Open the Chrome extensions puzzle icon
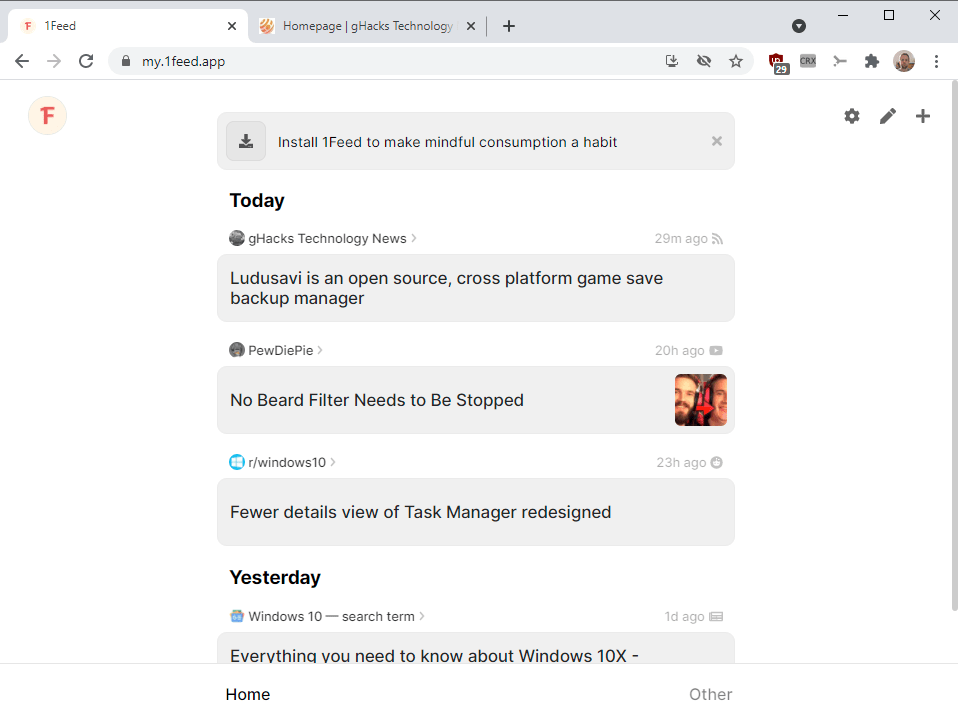This screenshot has height=724, width=958. [871, 61]
